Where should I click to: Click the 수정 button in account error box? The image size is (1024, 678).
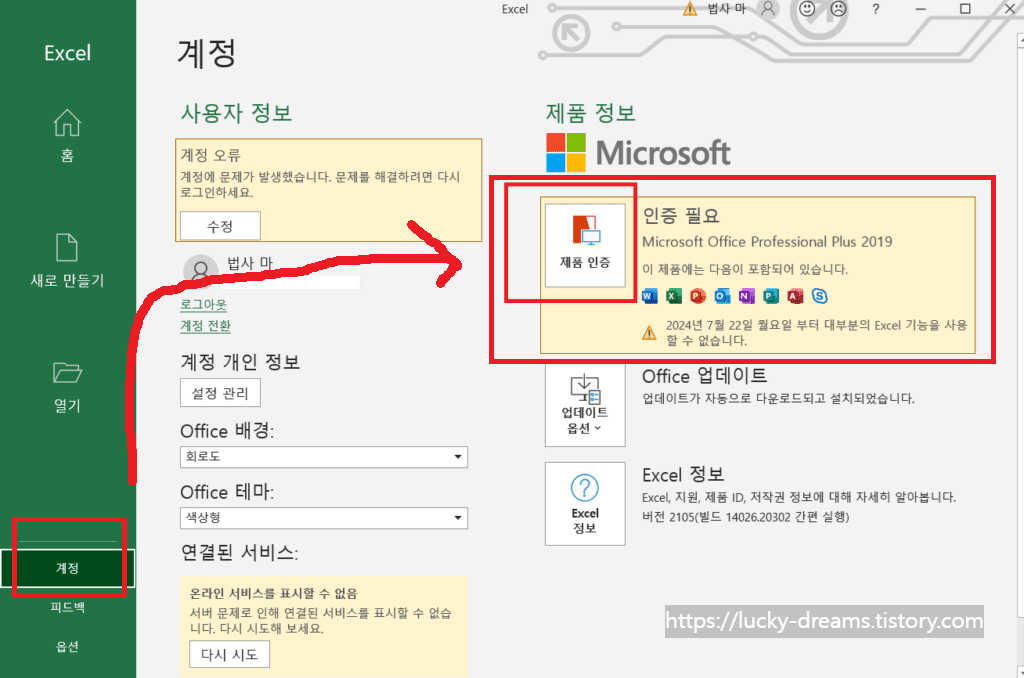(220, 226)
